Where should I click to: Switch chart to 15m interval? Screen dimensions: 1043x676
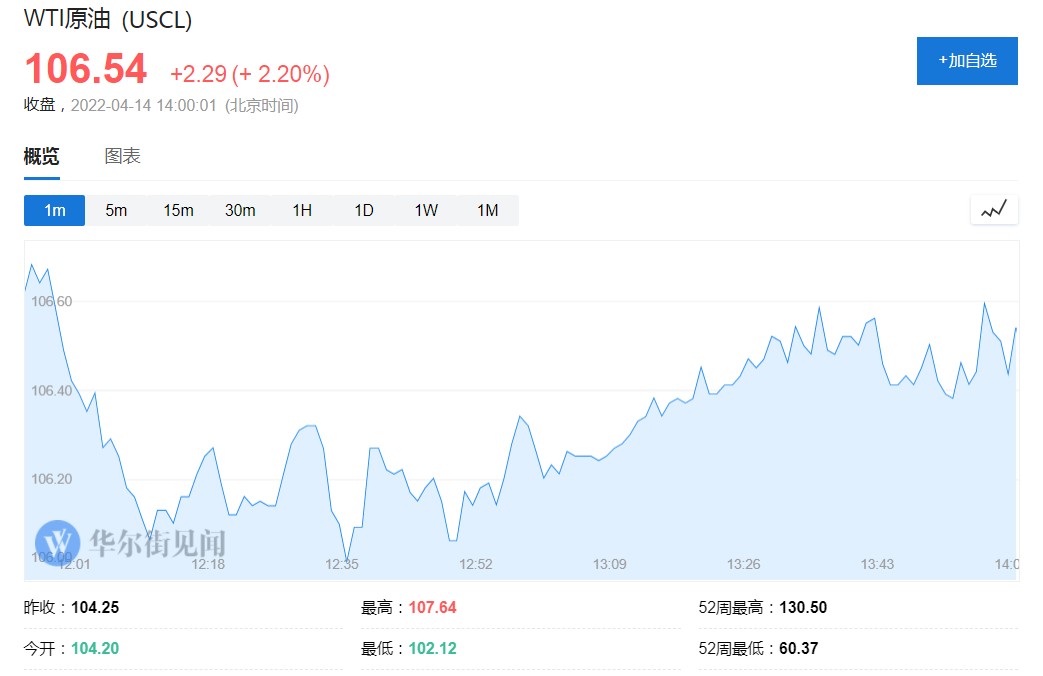coord(178,210)
